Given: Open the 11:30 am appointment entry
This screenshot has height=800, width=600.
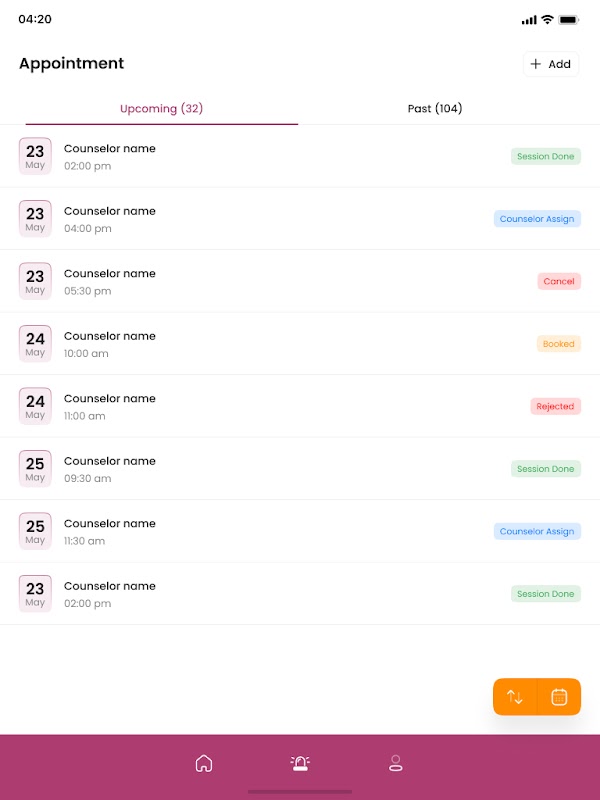Looking at the screenshot, I should pos(110,532).
